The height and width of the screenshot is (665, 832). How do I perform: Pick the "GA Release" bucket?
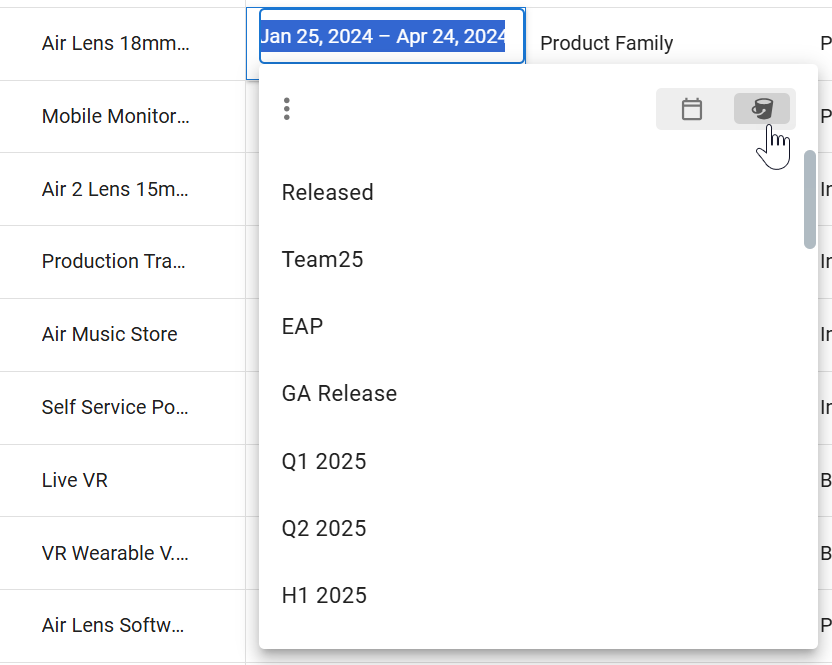pyautogui.click(x=340, y=393)
